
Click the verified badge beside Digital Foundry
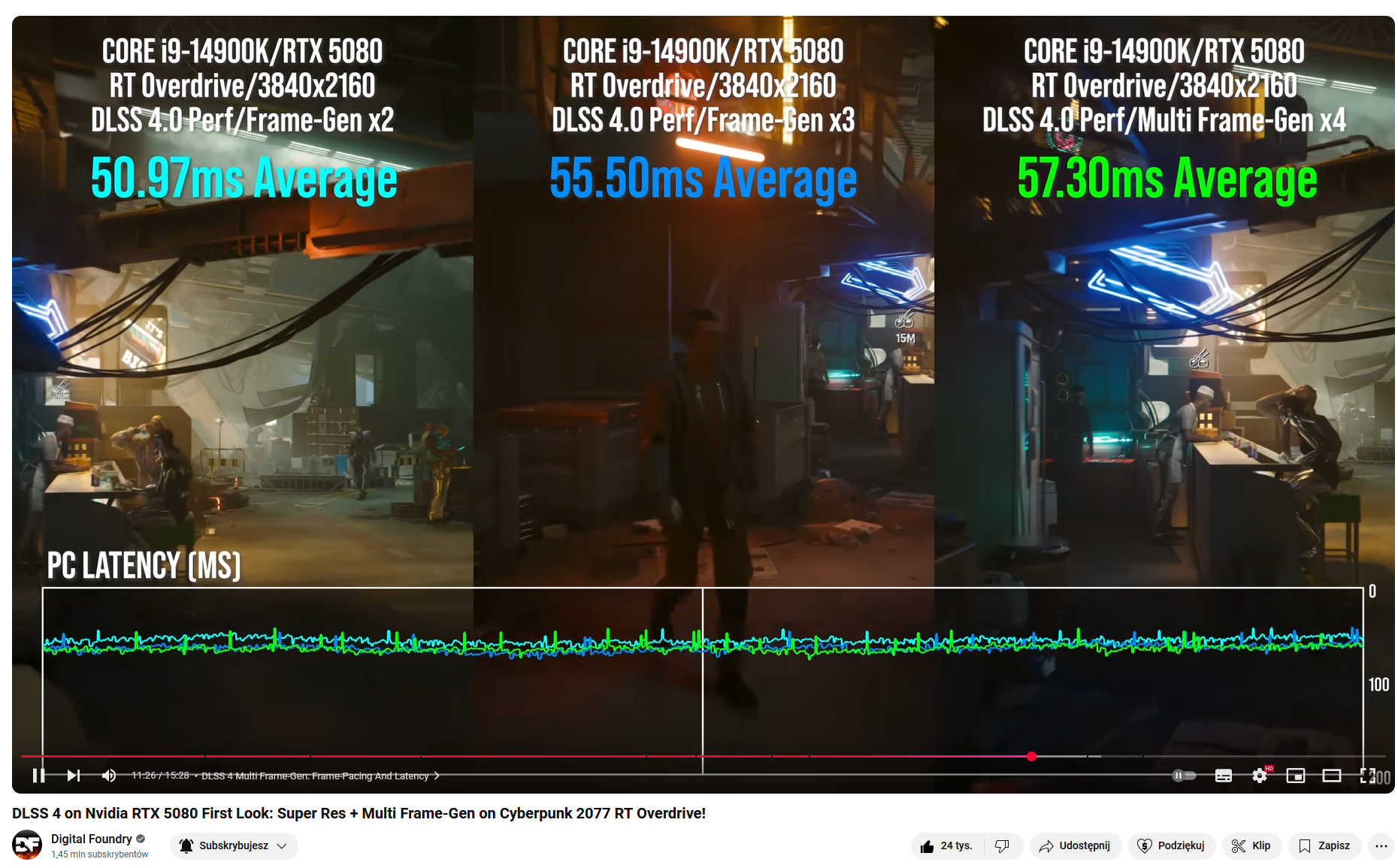141,839
